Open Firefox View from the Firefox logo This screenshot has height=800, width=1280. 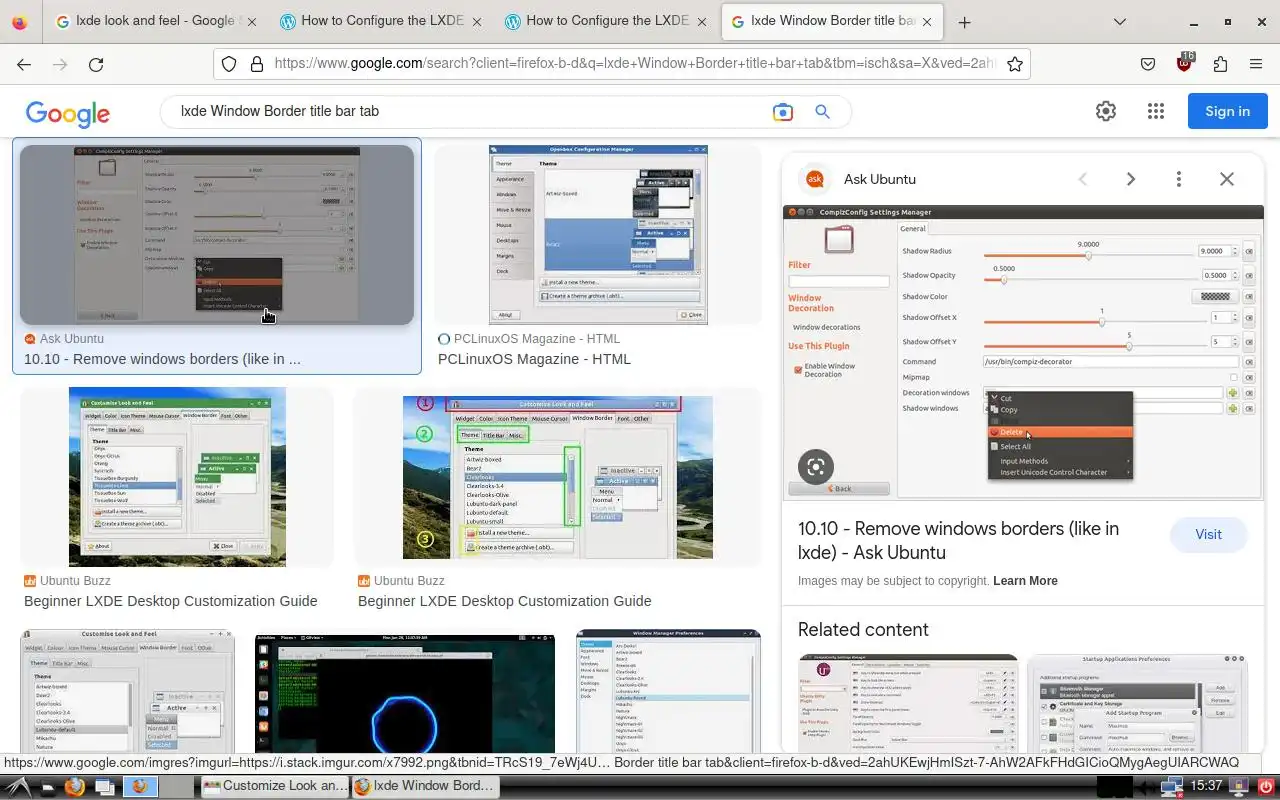coord(21,21)
